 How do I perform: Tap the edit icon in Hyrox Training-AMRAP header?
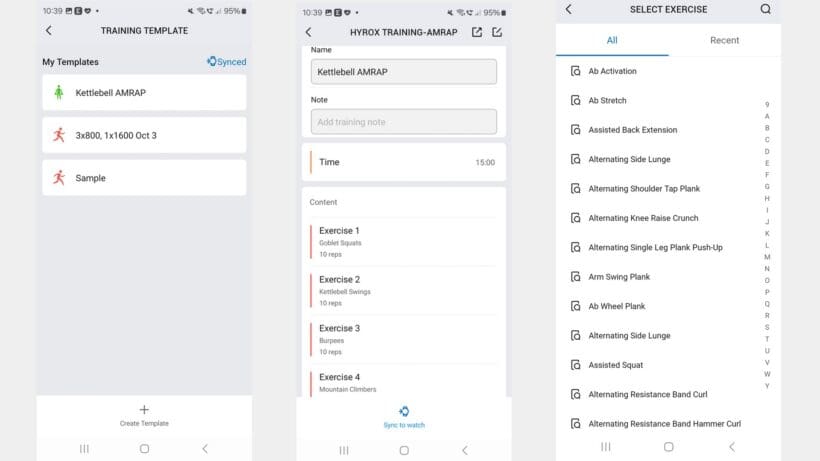click(497, 32)
